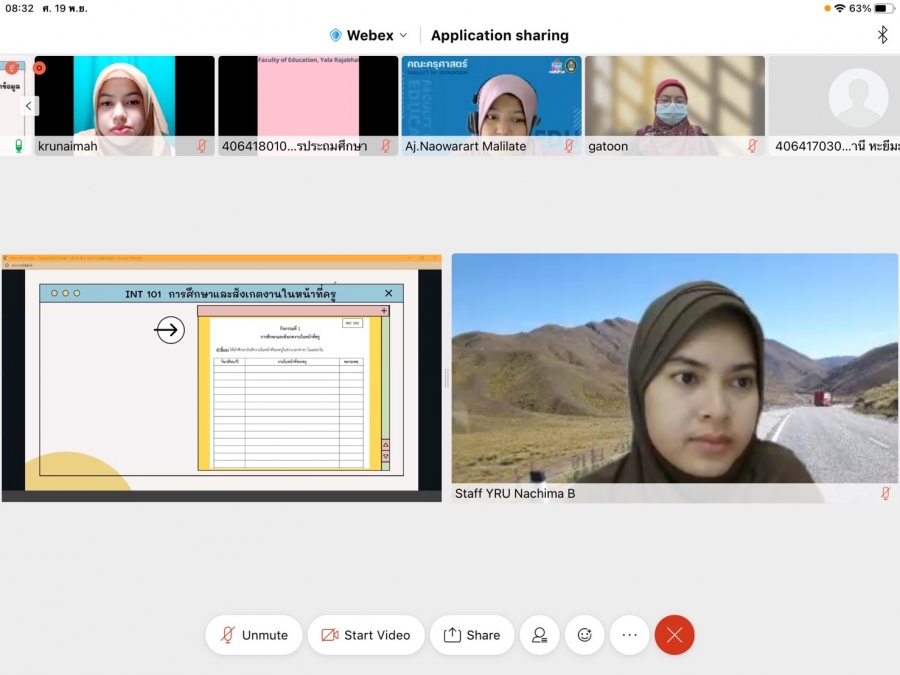
Task: Click the plus icon on the slide's pink bar
Action: [384, 311]
